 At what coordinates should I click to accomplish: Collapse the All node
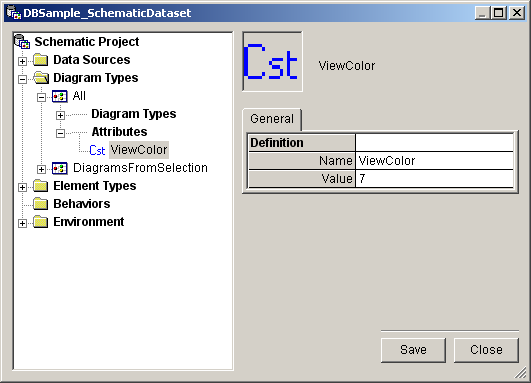(41, 98)
